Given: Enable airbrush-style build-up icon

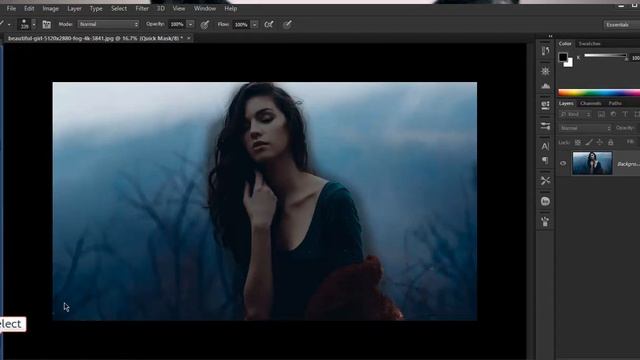Looking at the screenshot, I should click(x=269, y=24).
